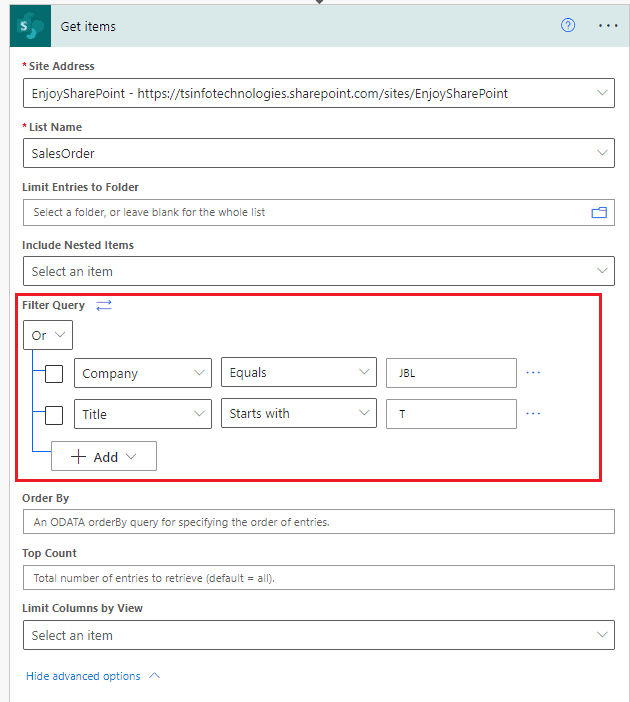Expand the Include Nested Items dropdown

coord(319,271)
